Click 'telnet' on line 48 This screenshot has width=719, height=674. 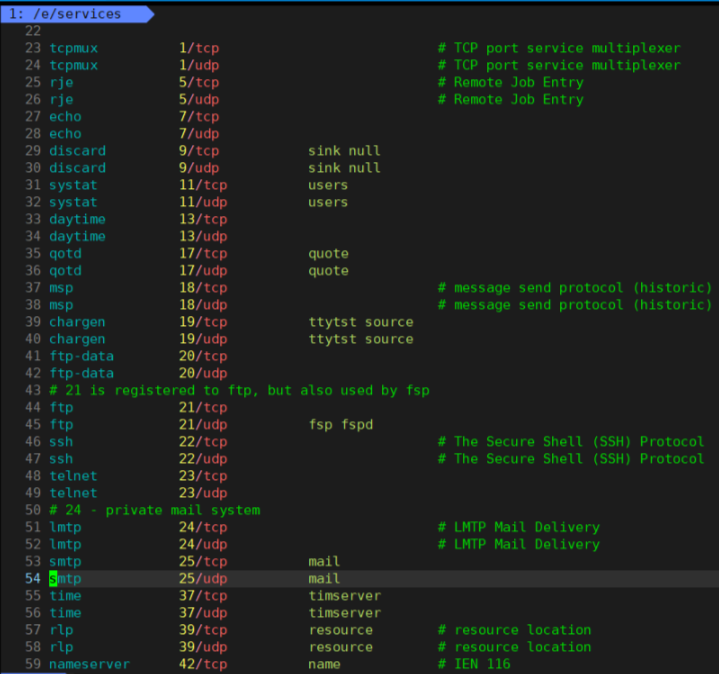[73, 476]
